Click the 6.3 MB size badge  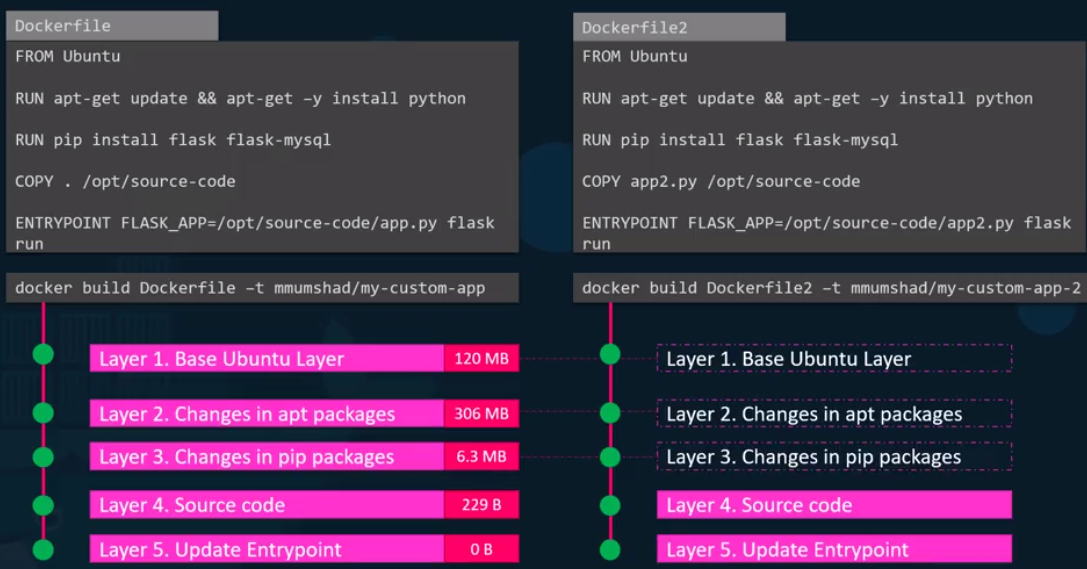coord(481,457)
